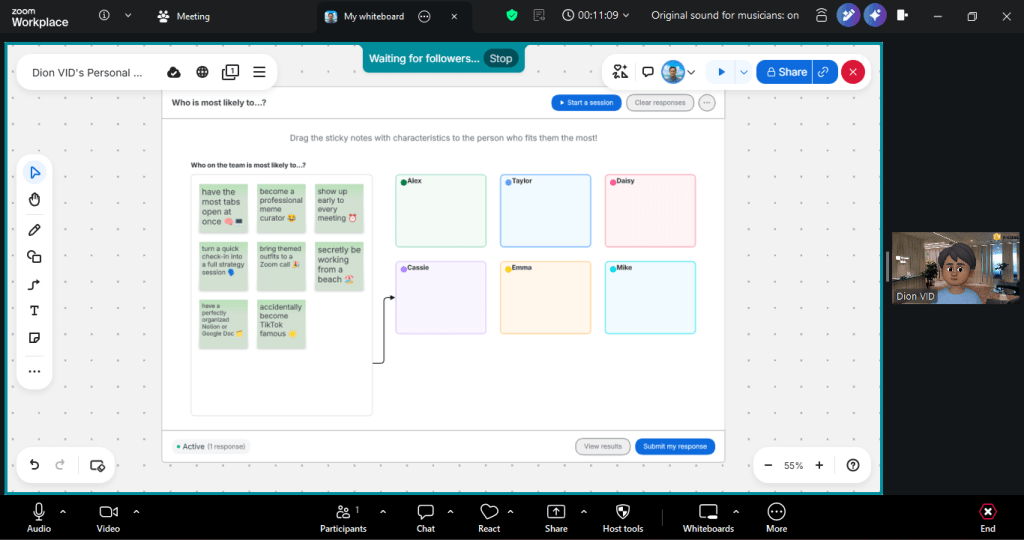Image resolution: width=1024 pixels, height=540 pixels.
Task: Open Whiteboards menu
Action: click(x=709, y=518)
